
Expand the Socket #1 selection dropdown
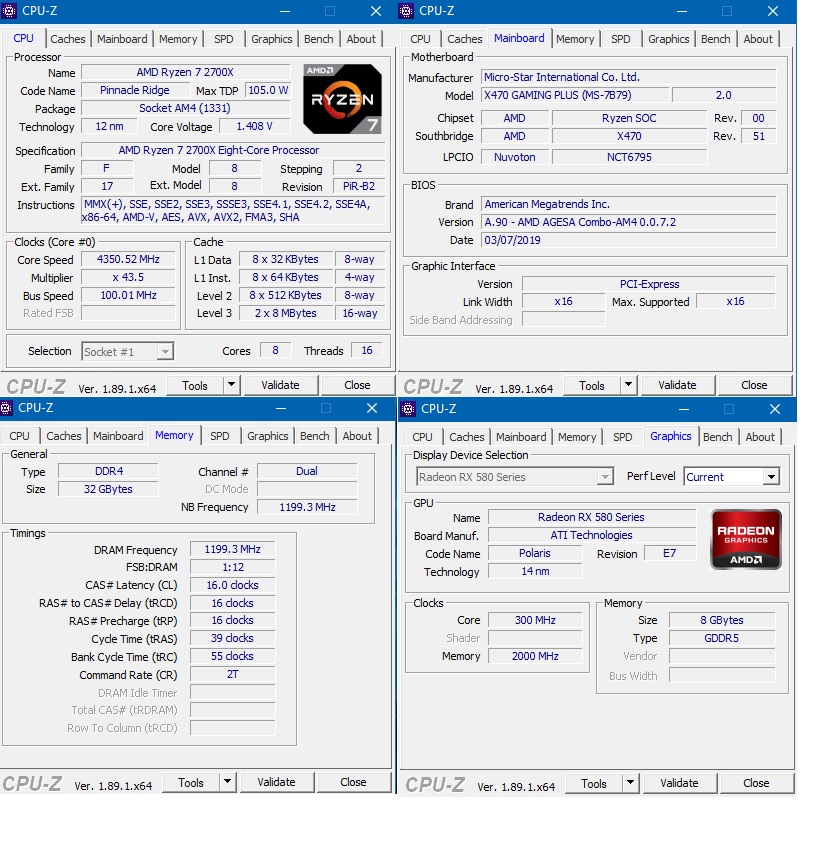tap(165, 352)
